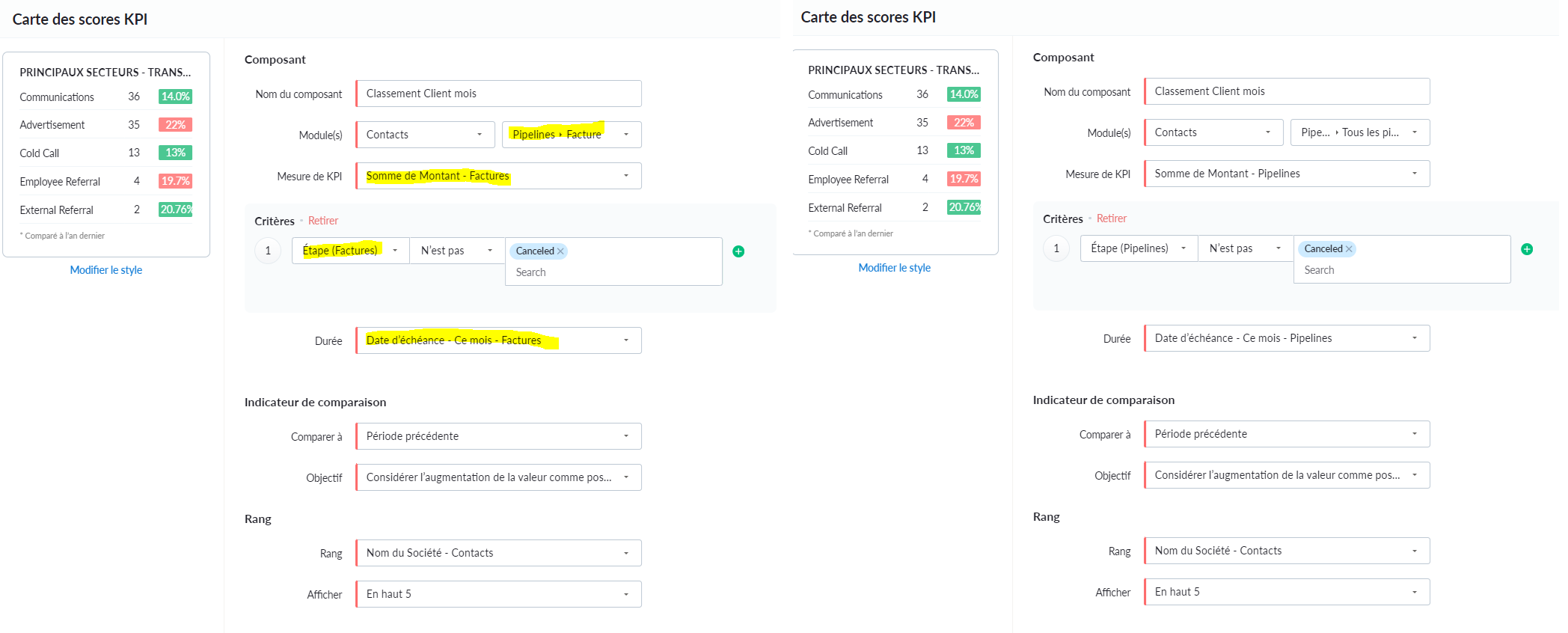Click criterion number 1 badge beside Étape (Pipelines)
This screenshot has width=1568, height=633.
pos(1056,248)
